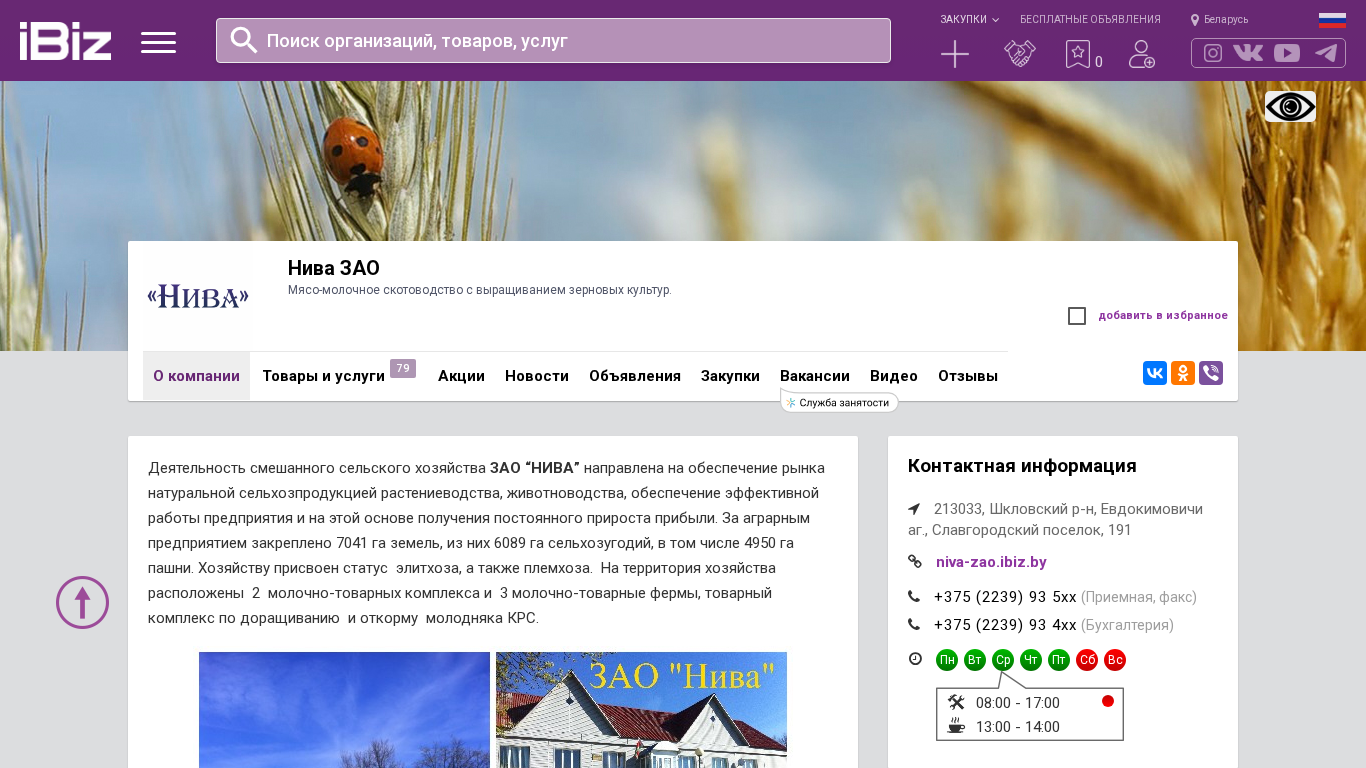
Task: Open Бесплатные объявления link
Action: (1090, 20)
